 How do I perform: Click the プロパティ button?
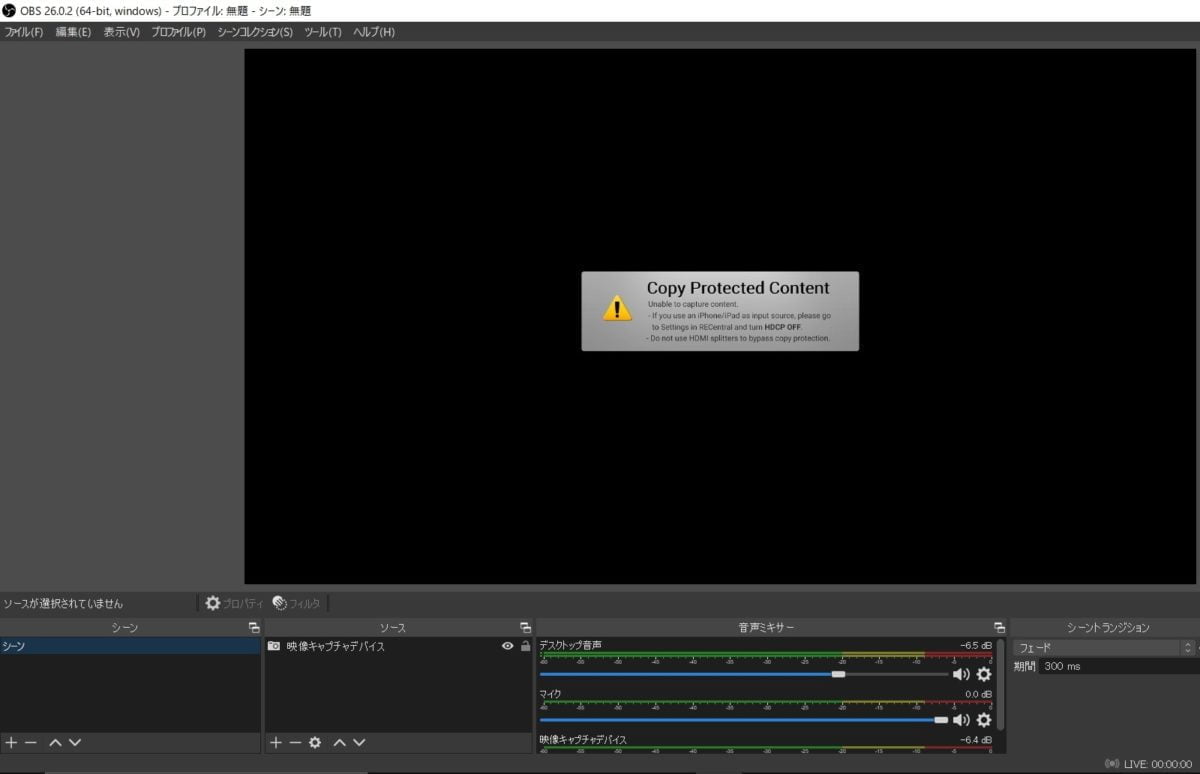pyautogui.click(x=234, y=603)
